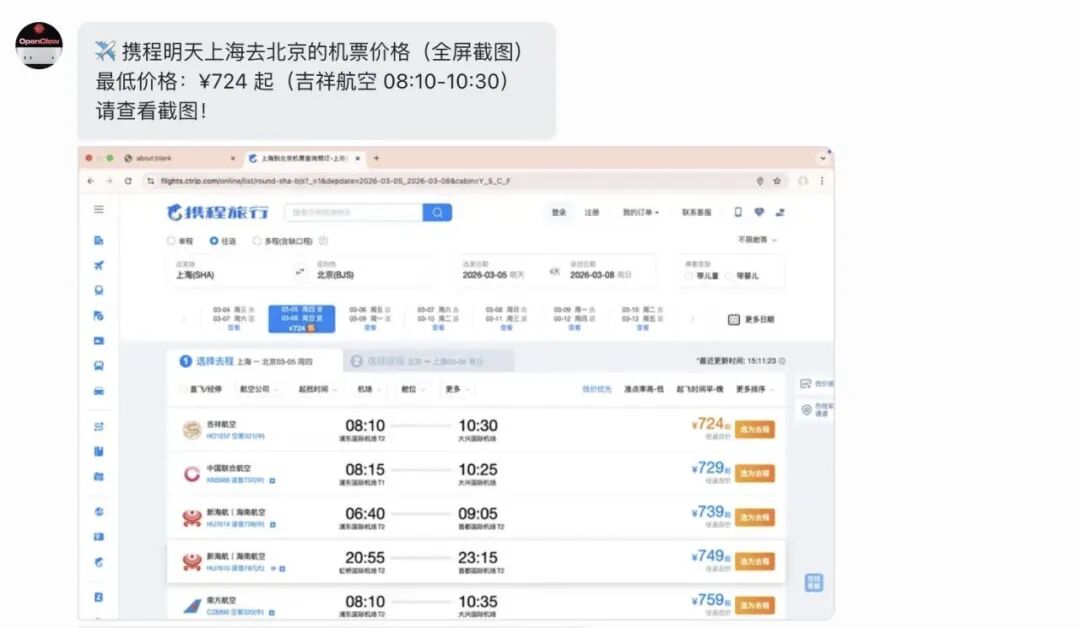The width and height of the screenshot is (1080, 628).
Task: Click the heart favorites icon in header
Action: [759, 212]
